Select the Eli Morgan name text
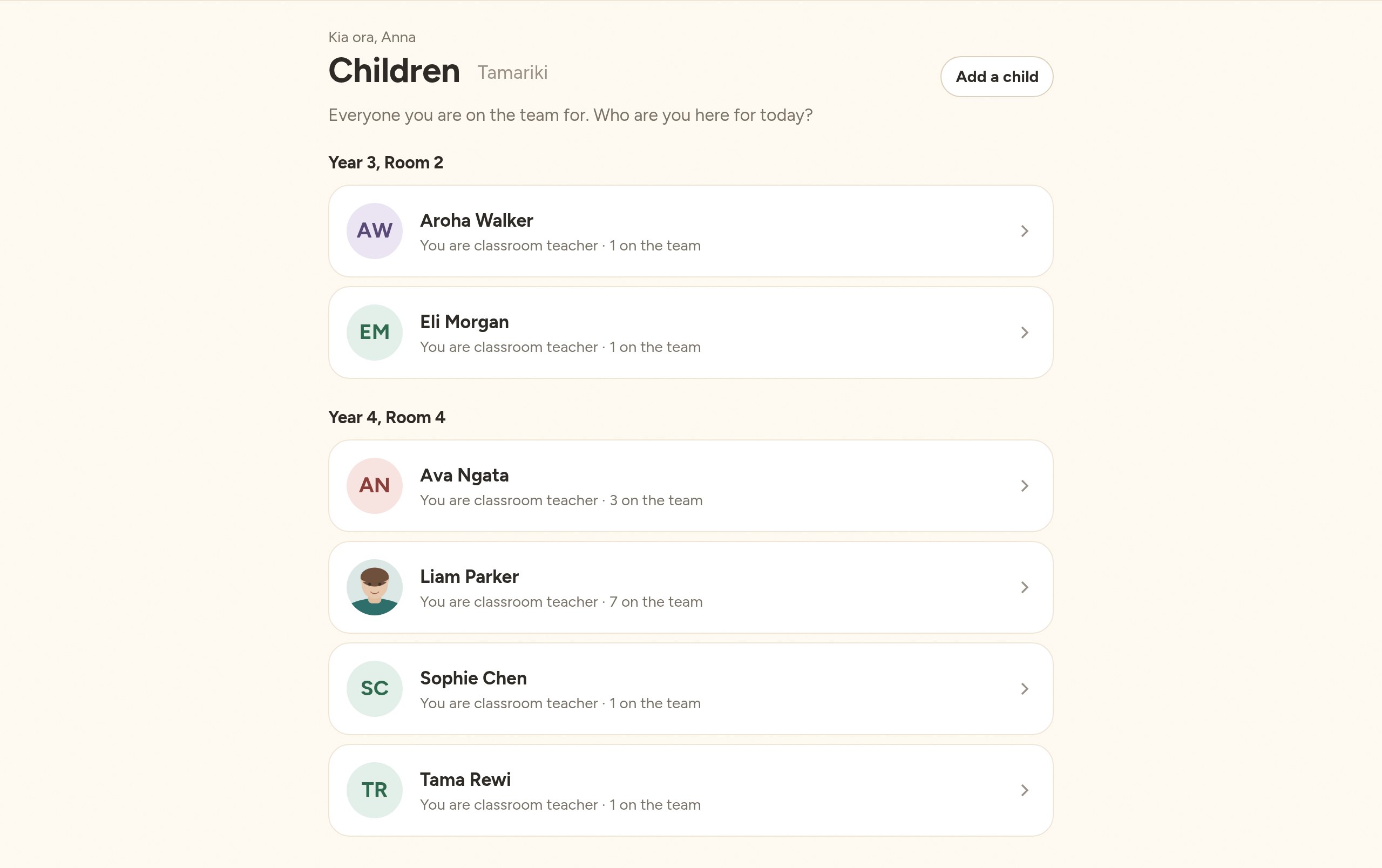Viewport: 1382px width, 868px height. pos(464,322)
